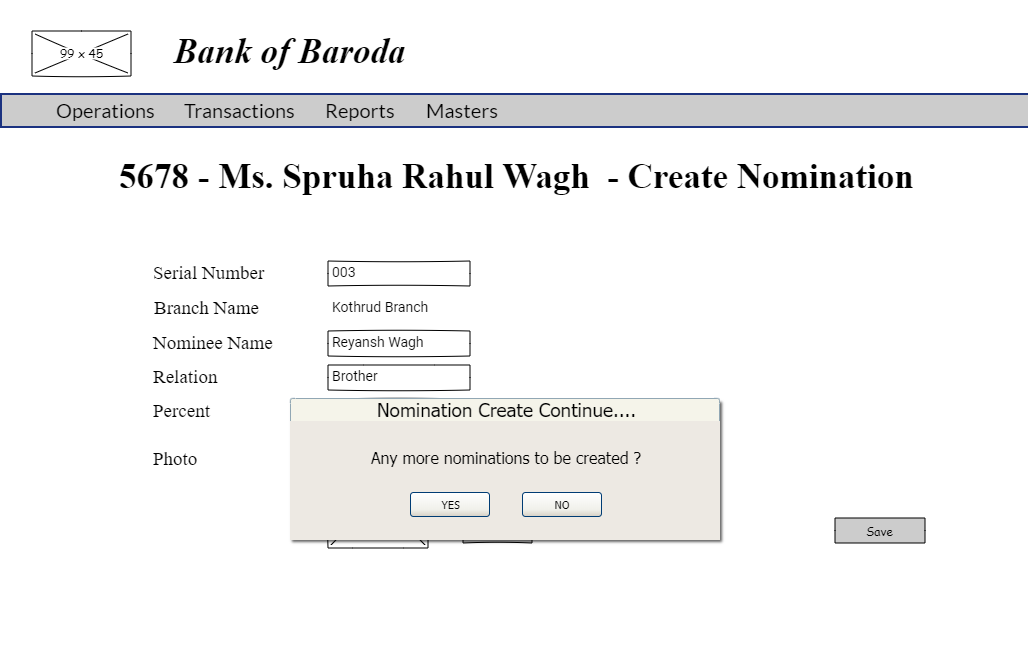
Task: Select the nominee name field Reyansh Wagh
Action: click(398, 342)
